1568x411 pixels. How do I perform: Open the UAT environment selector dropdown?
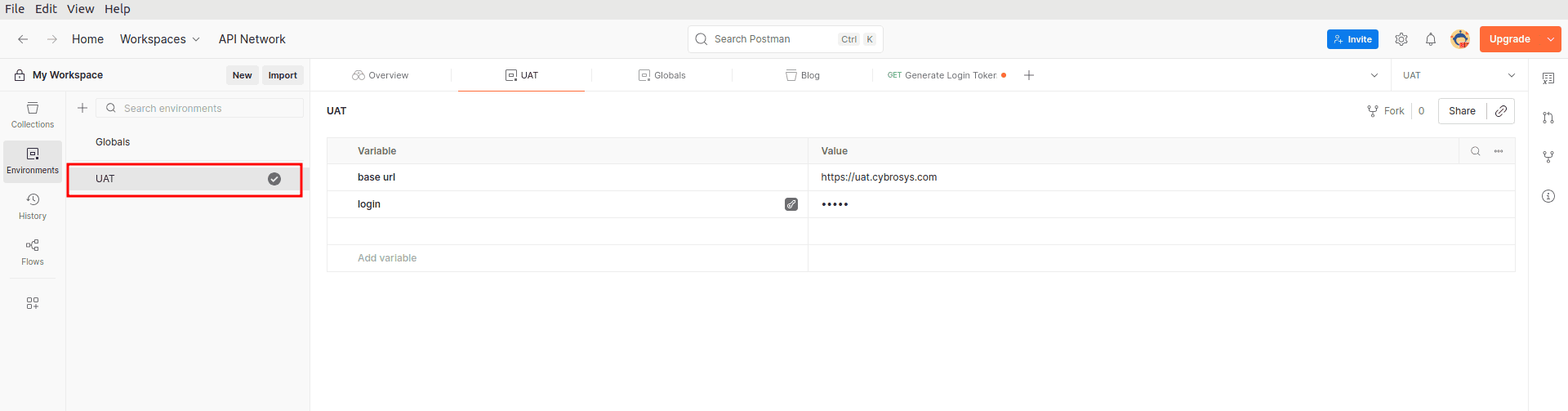[1459, 75]
